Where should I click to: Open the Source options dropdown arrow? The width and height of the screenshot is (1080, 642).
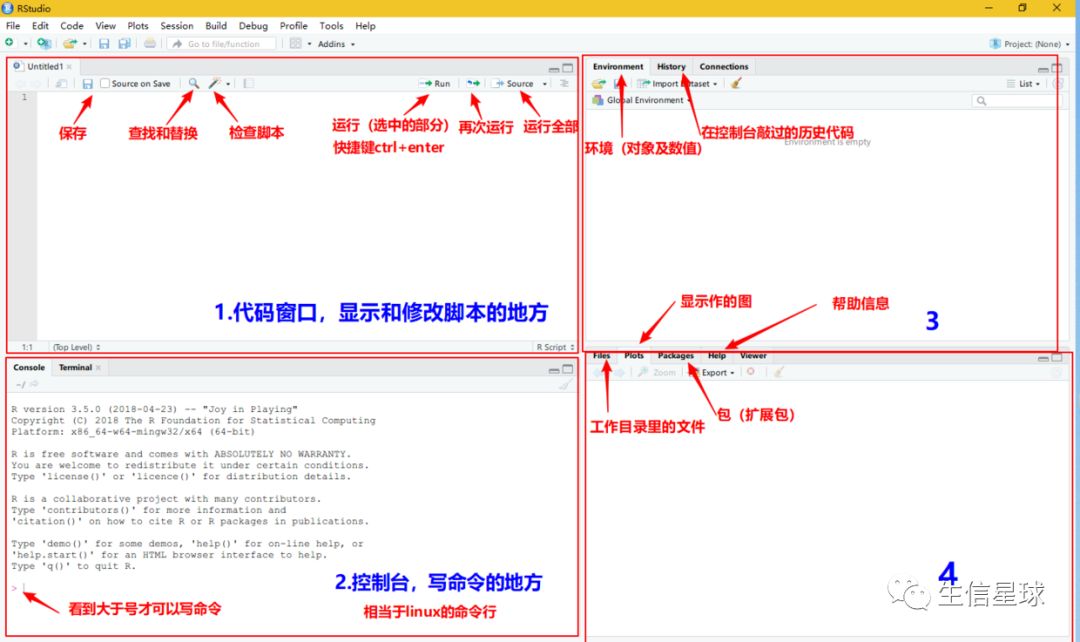[545, 84]
